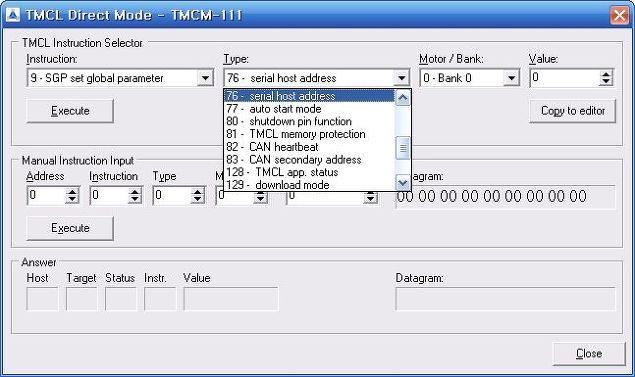Increase the selector Value spinner
Screen dimensions: 635x377
606,74
